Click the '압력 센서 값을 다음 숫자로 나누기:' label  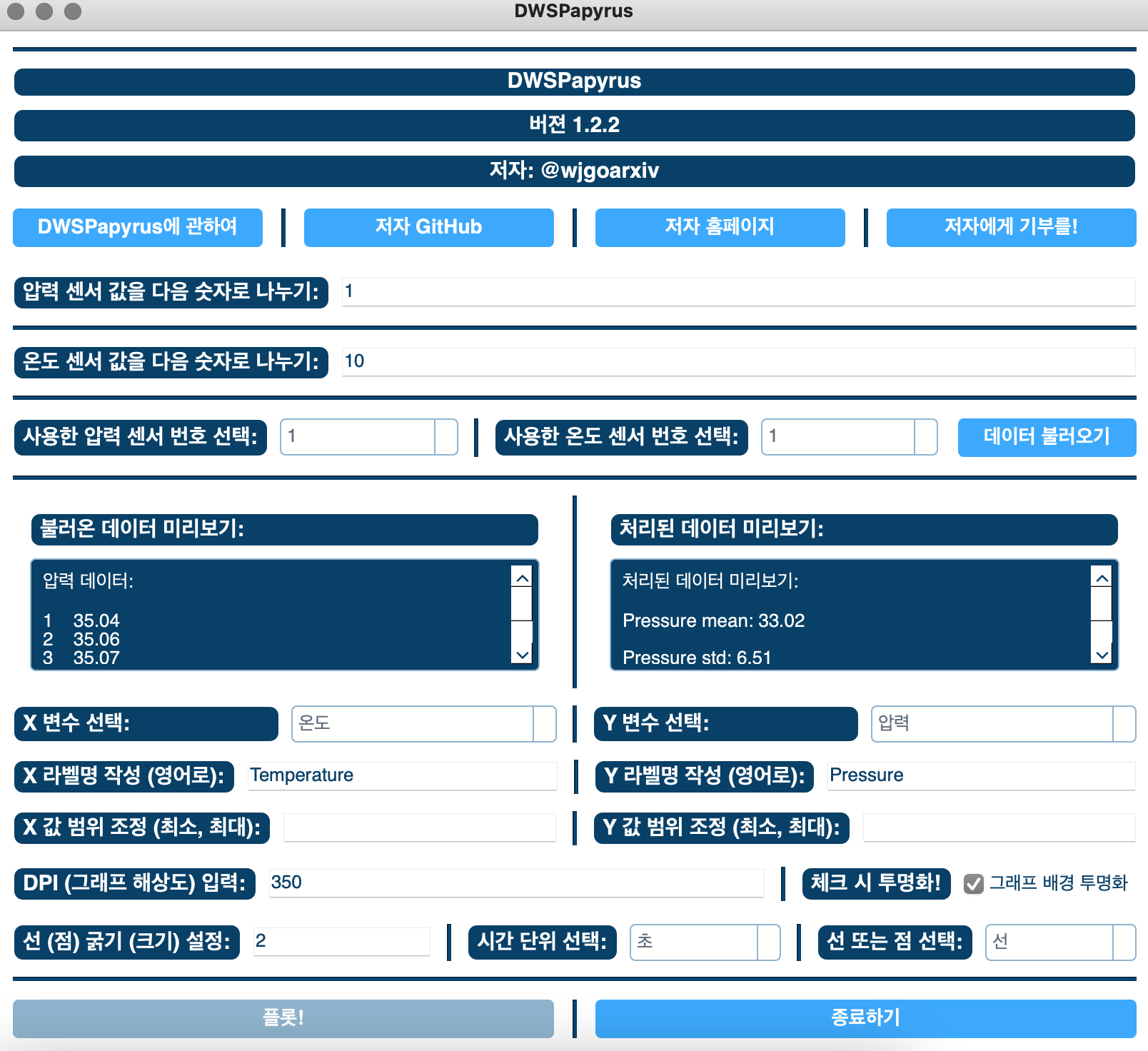coord(171,292)
